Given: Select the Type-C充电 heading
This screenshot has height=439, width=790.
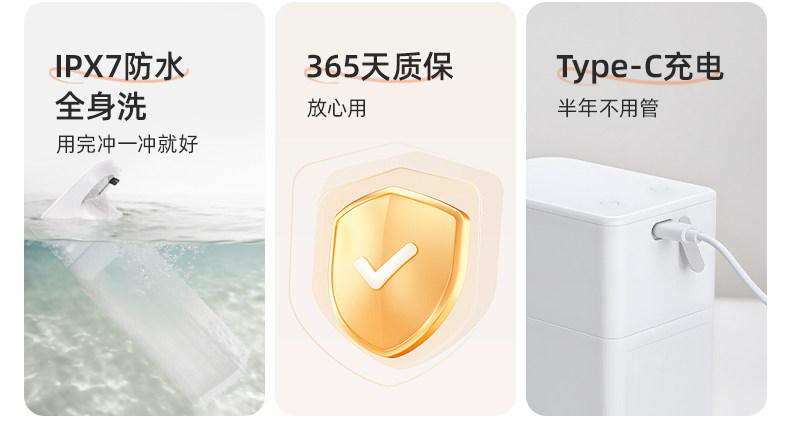Looking at the screenshot, I should [640, 67].
